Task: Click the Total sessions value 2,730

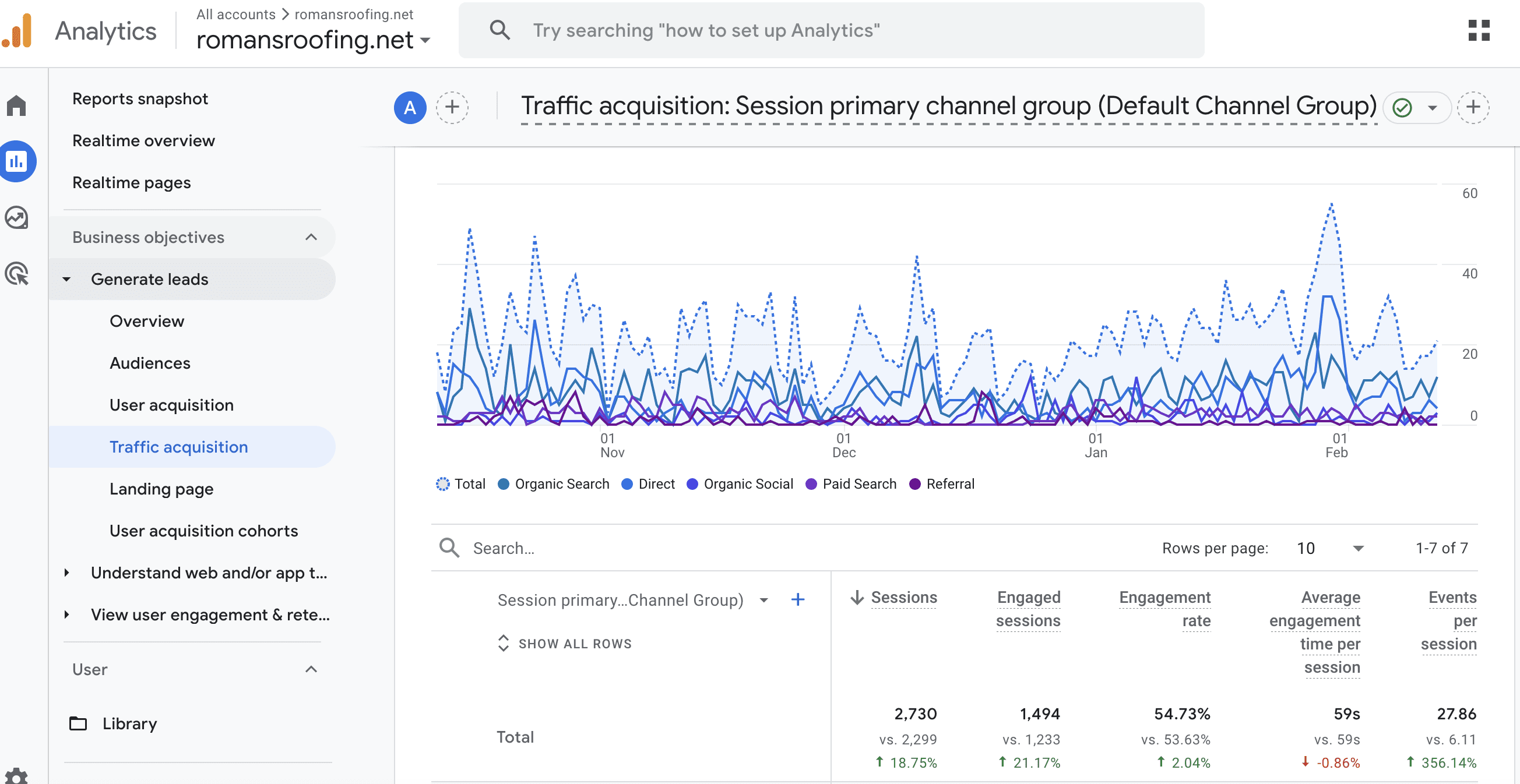Action: [915, 714]
